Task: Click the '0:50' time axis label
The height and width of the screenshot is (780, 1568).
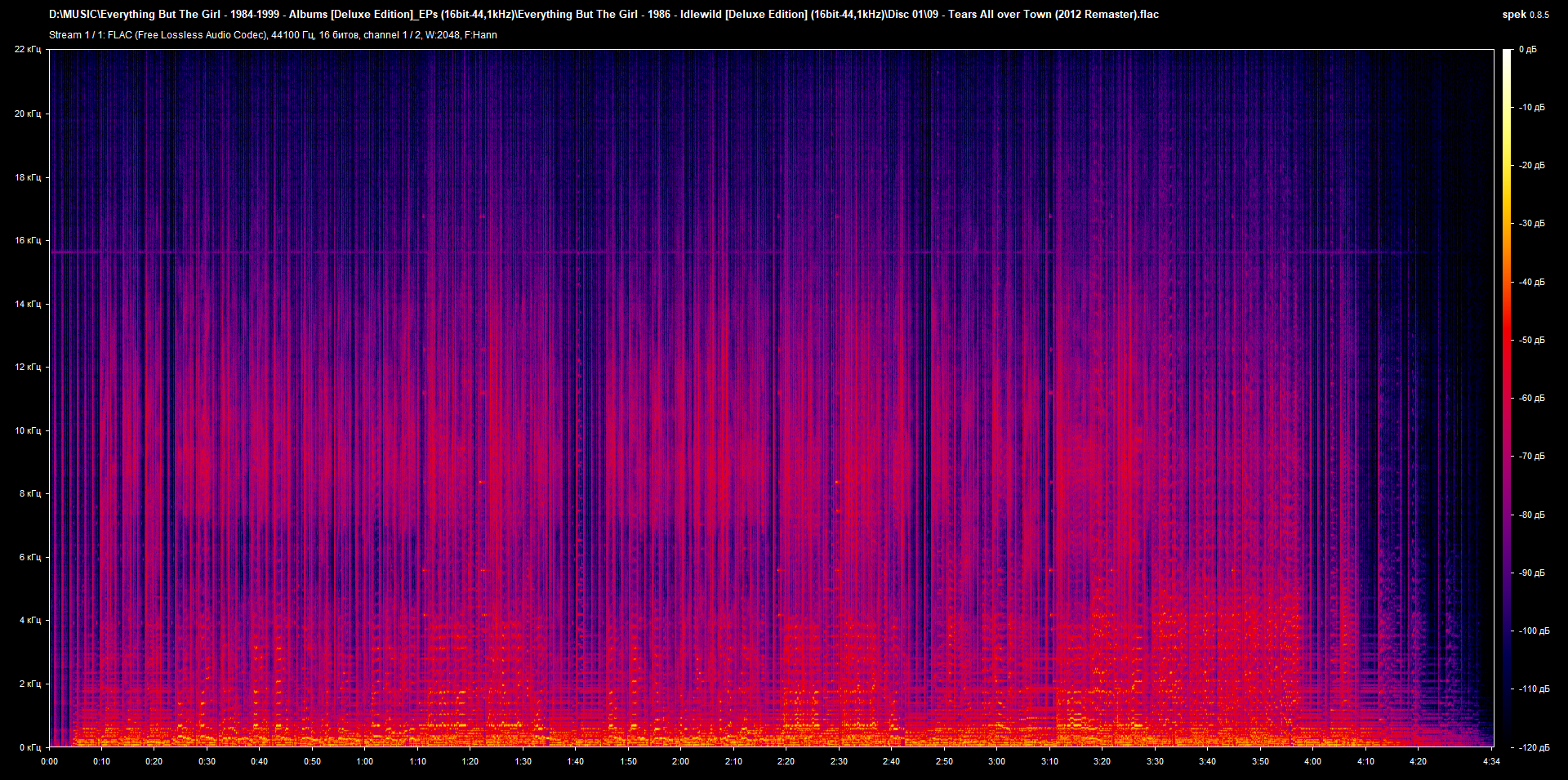Action: pyautogui.click(x=312, y=761)
